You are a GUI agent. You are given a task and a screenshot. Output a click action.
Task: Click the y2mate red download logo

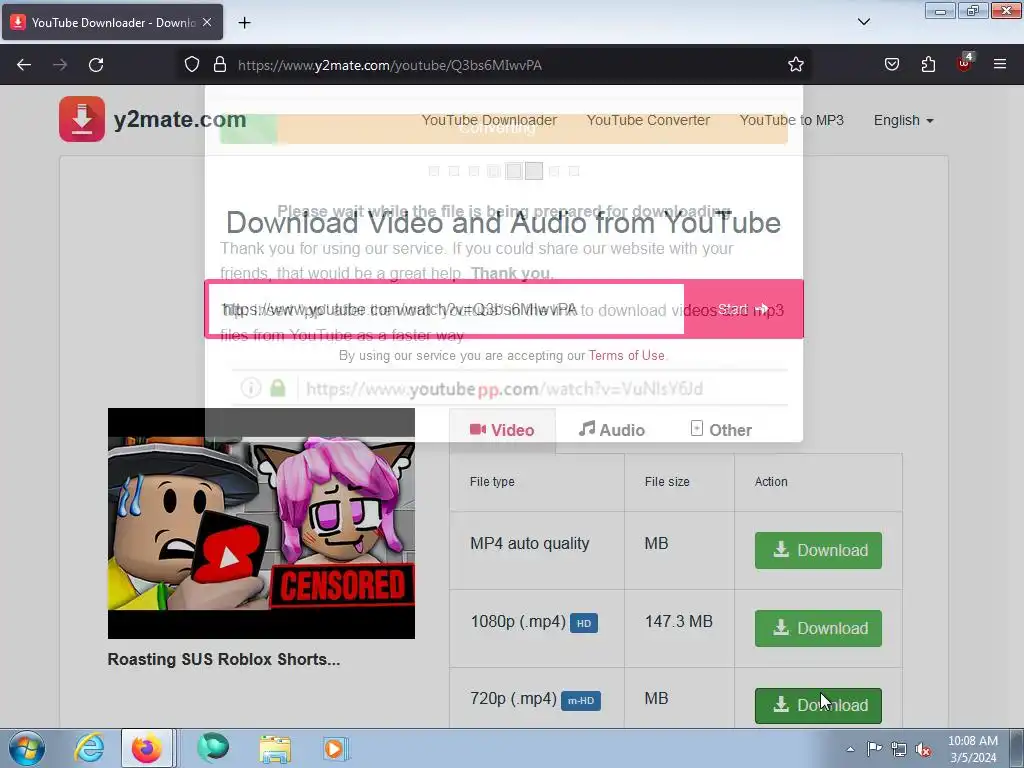coord(82,119)
